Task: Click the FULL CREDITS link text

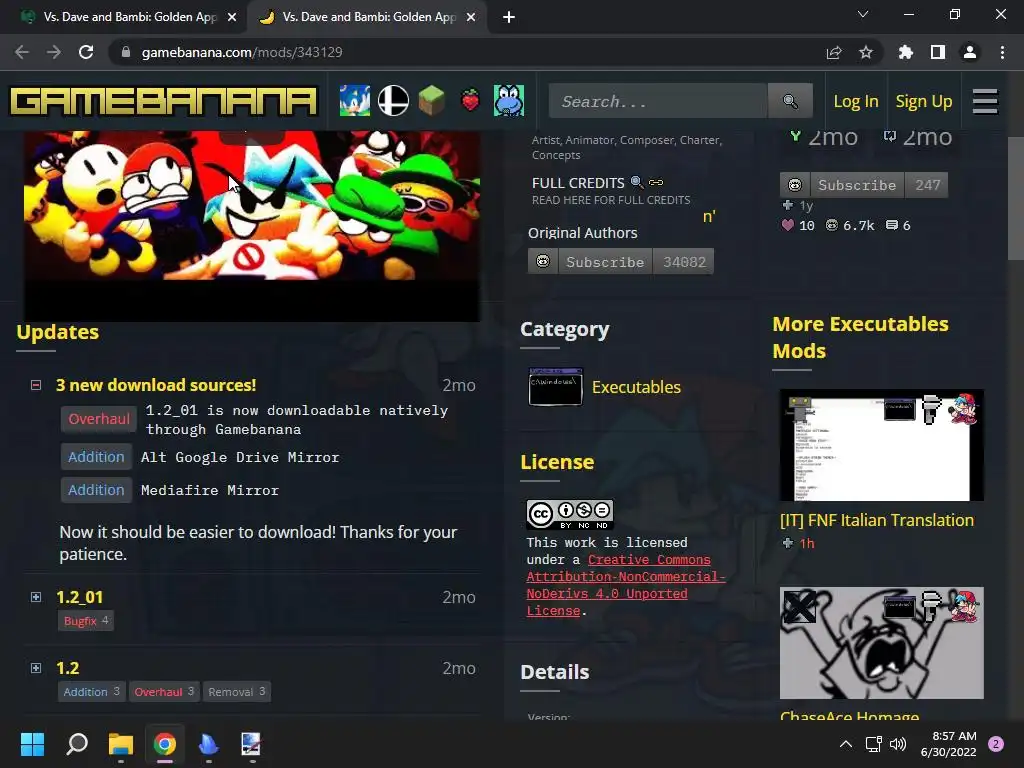Action: (578, 183)
